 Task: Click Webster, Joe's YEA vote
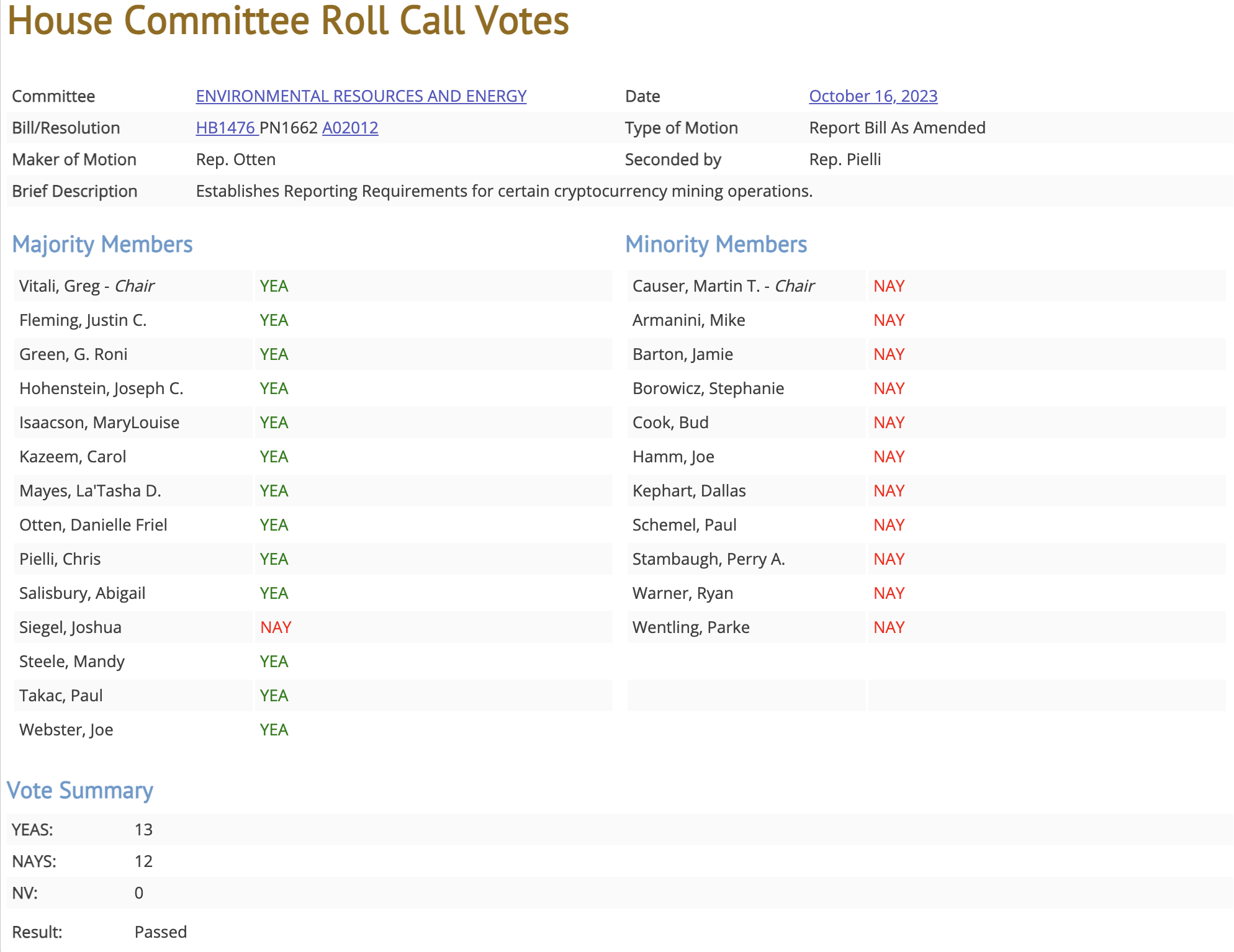pyautogui.click(x=274, y=730)
